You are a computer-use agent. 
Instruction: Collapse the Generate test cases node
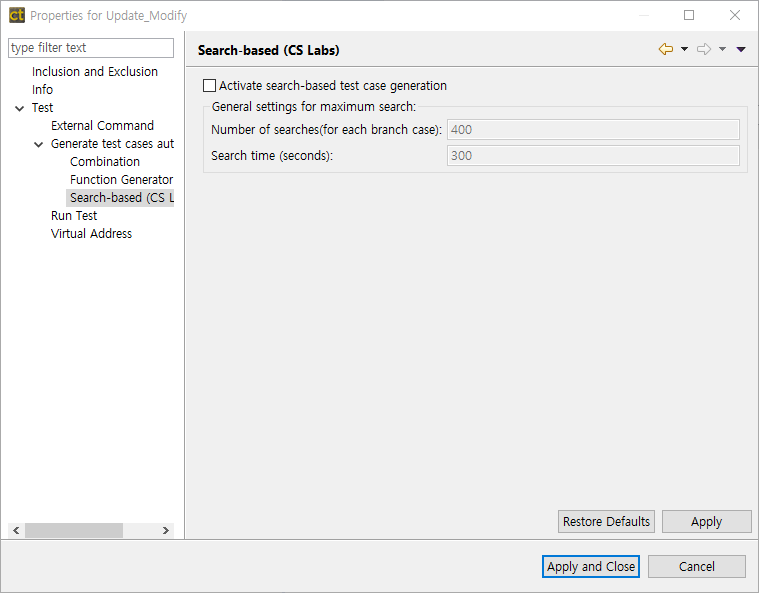tap(39, 144)
